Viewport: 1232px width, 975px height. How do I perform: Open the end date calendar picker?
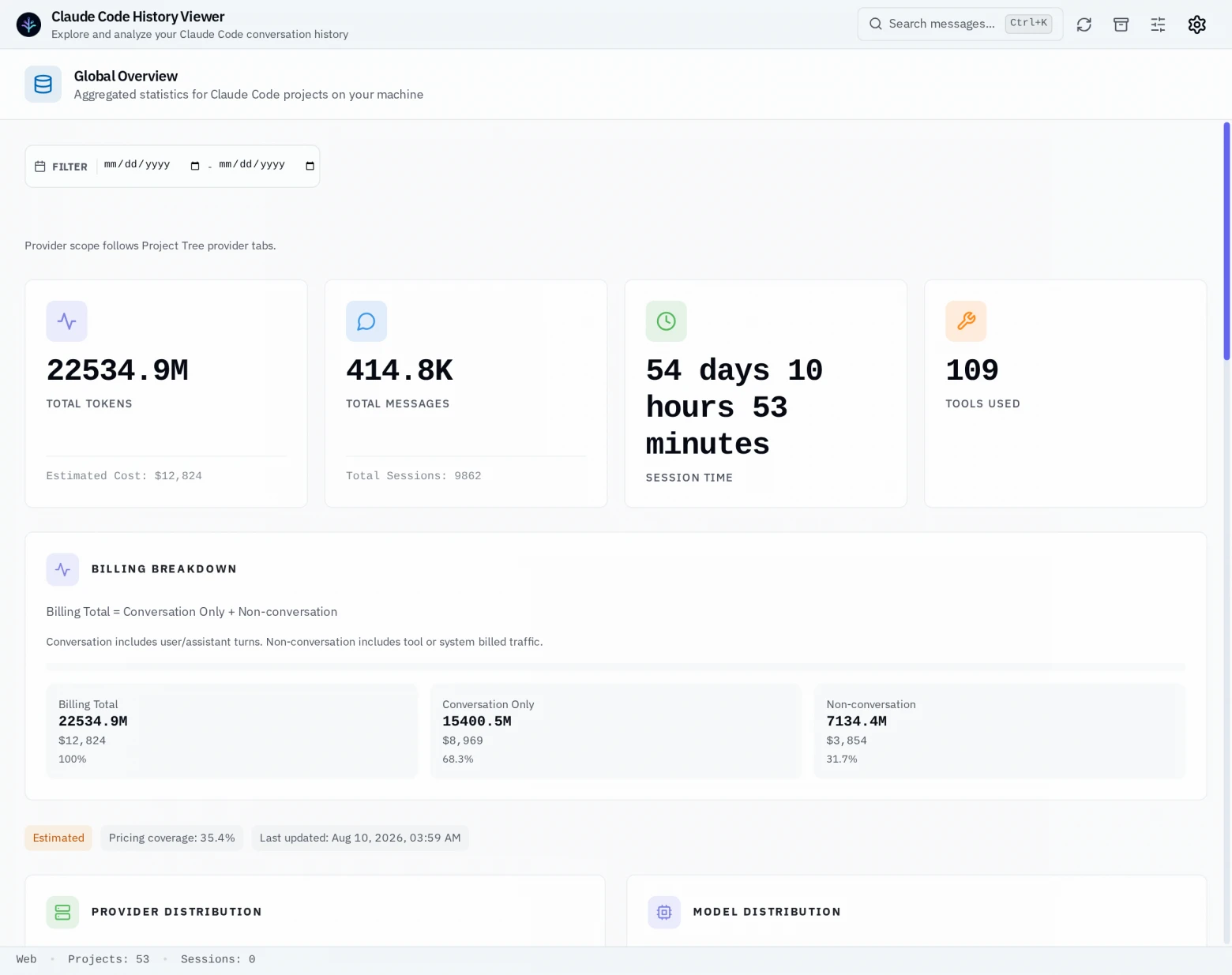click(x=310, y=166)
